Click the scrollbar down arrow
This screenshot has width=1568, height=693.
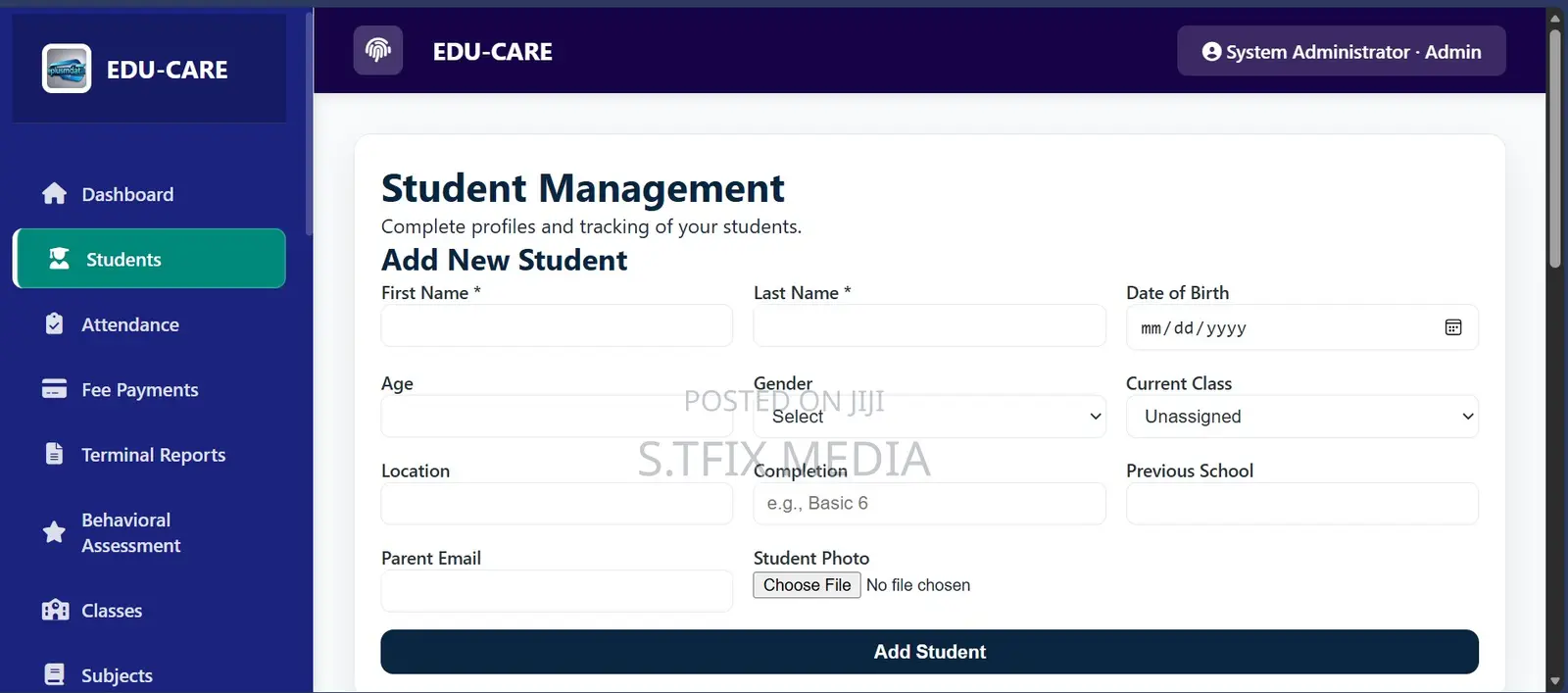click(x=1555, y=681)
